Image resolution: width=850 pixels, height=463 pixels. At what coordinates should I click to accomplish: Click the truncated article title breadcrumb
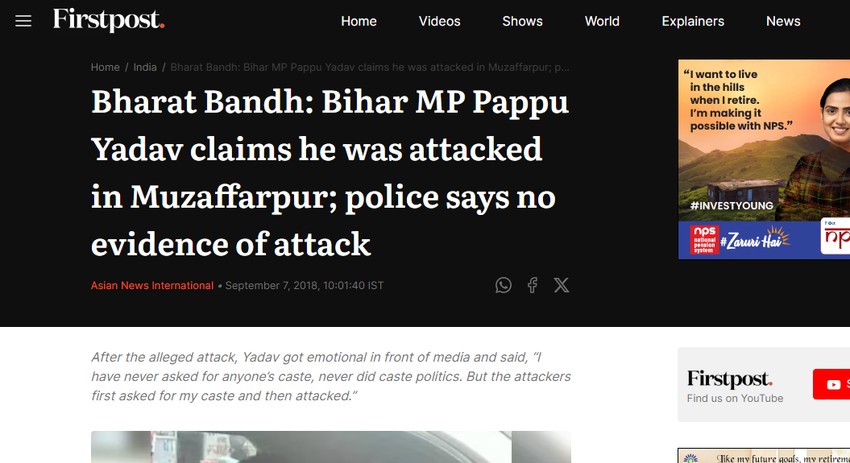click(x=370, y=67)
